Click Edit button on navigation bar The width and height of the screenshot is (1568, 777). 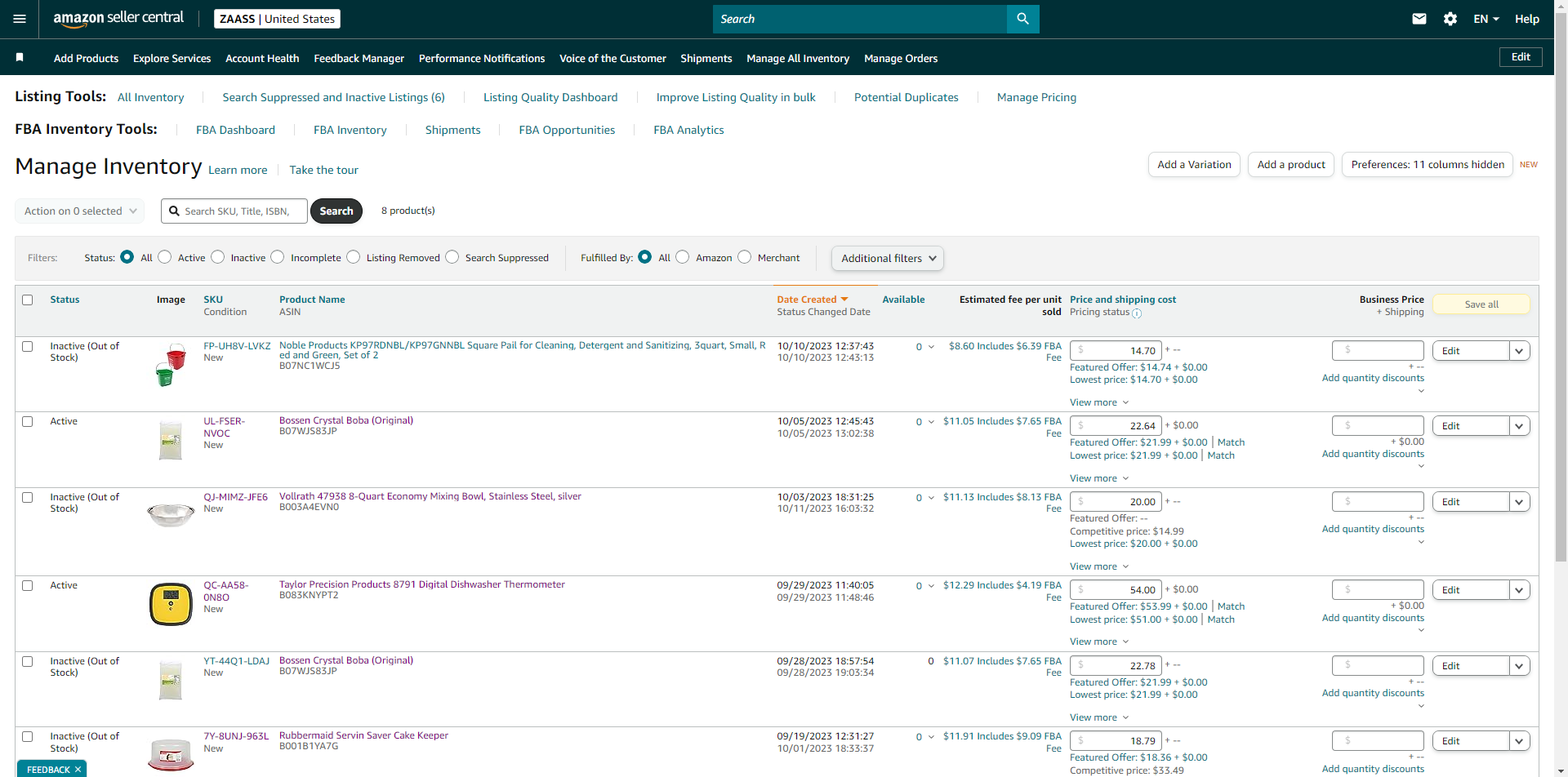[x=1521, y=56]
